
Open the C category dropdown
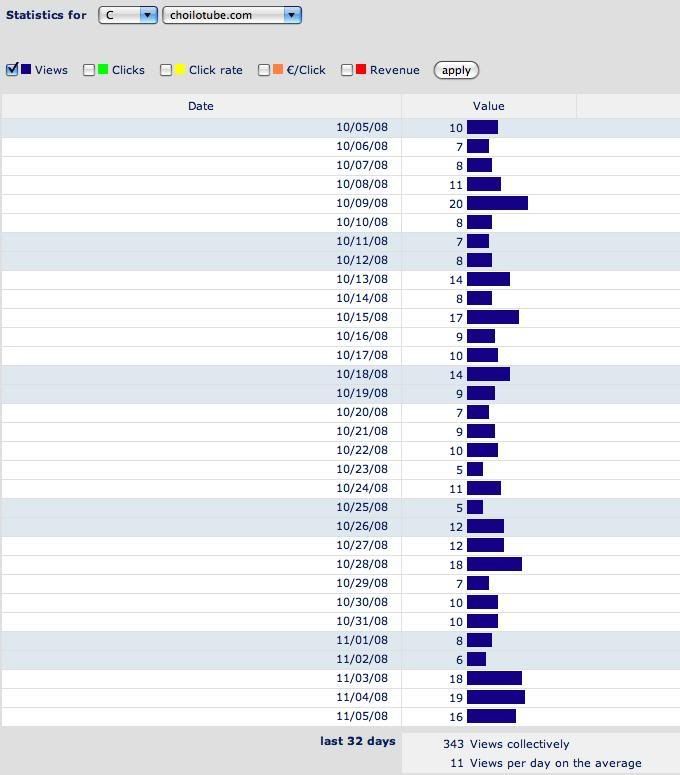point(128,15)
